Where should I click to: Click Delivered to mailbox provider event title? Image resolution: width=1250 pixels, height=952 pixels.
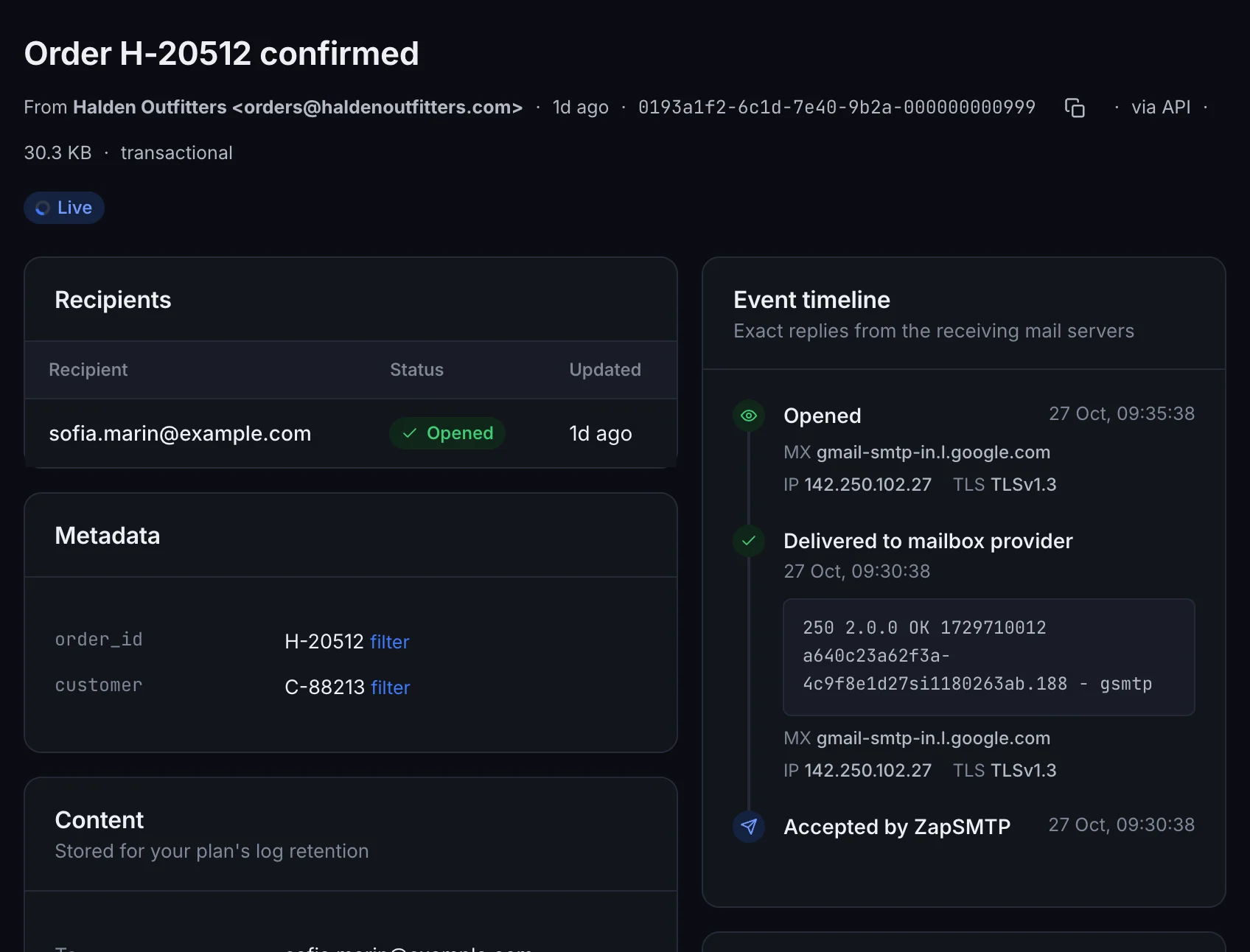pos(928,541)
